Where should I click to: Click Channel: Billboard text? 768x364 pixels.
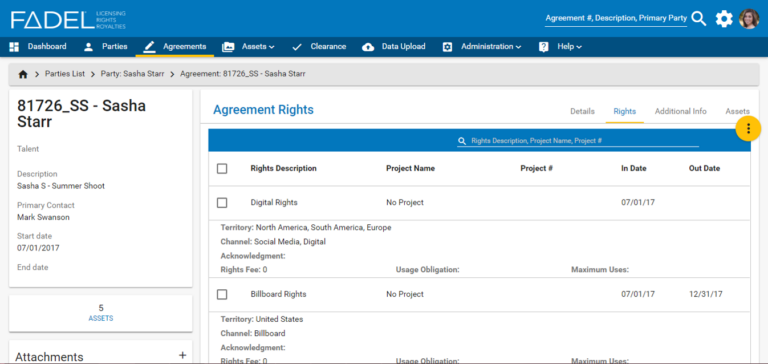(253, 334)
